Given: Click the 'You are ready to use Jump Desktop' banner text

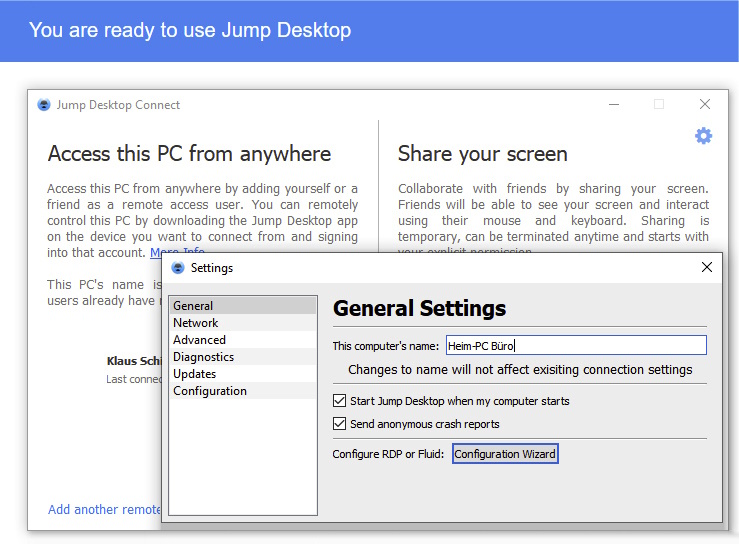Looking at the screenshot, I should tap(190, 30).
